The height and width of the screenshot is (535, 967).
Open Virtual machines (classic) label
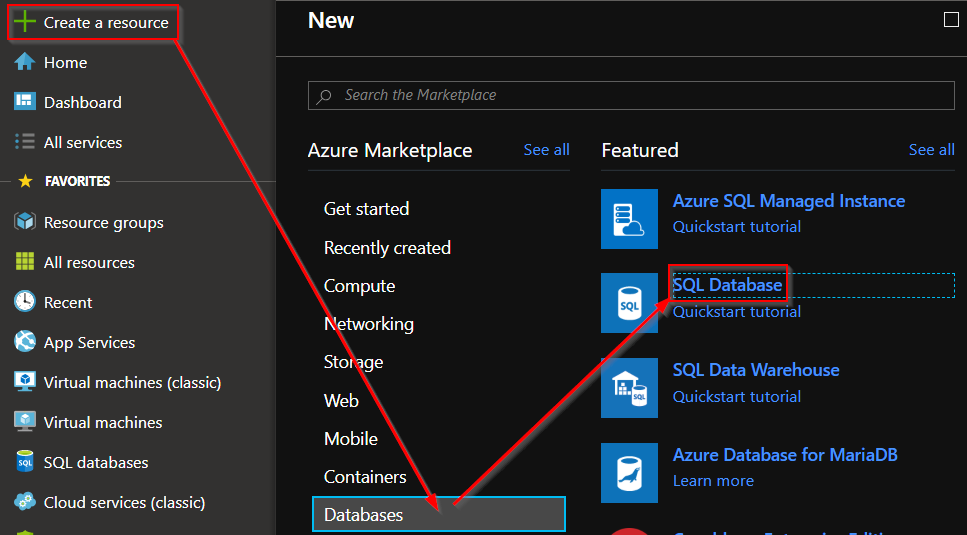click(x=133, y=383)
